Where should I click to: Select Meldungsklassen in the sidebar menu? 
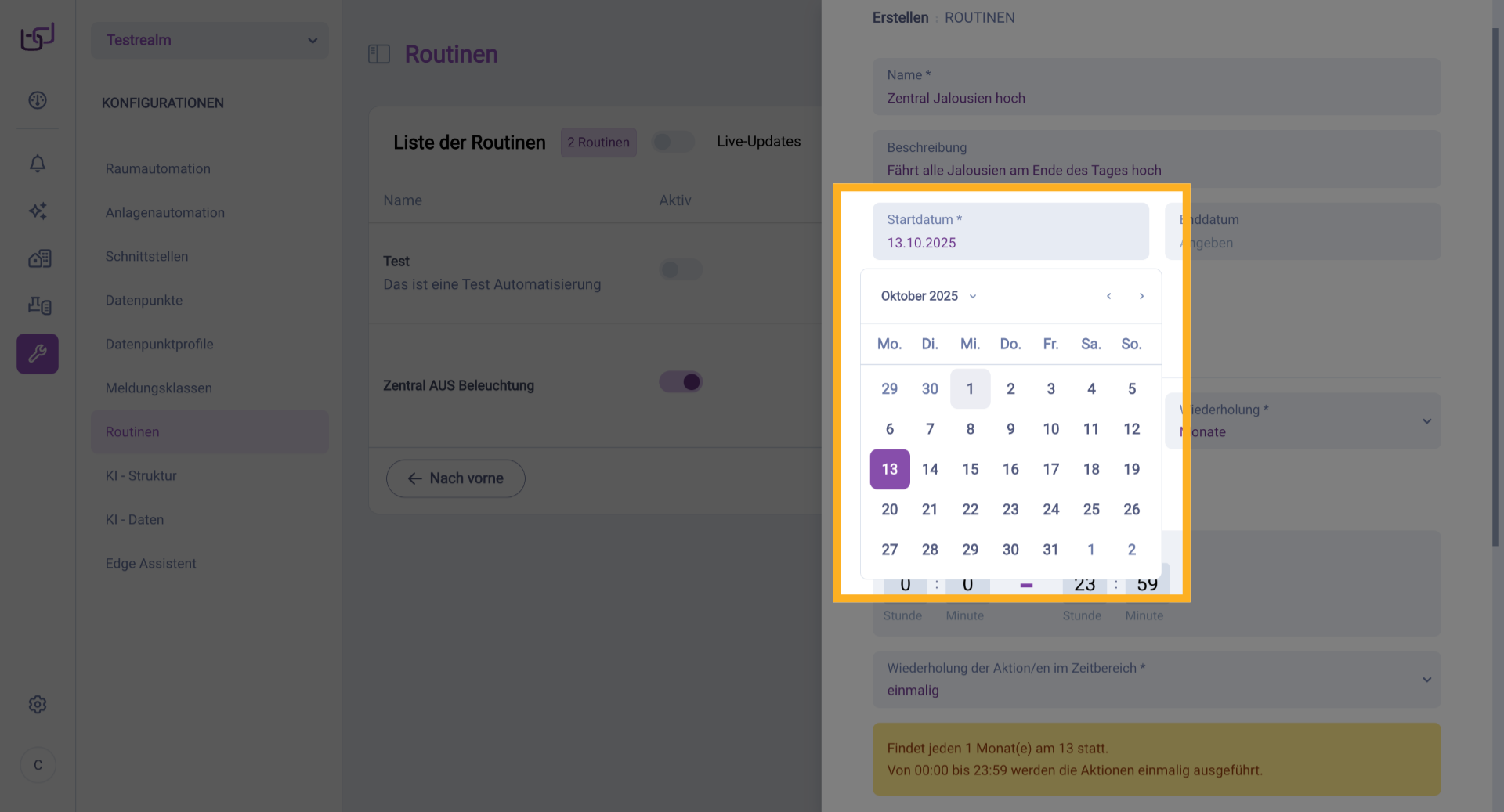pyautogui.click(x=159, y=388)
